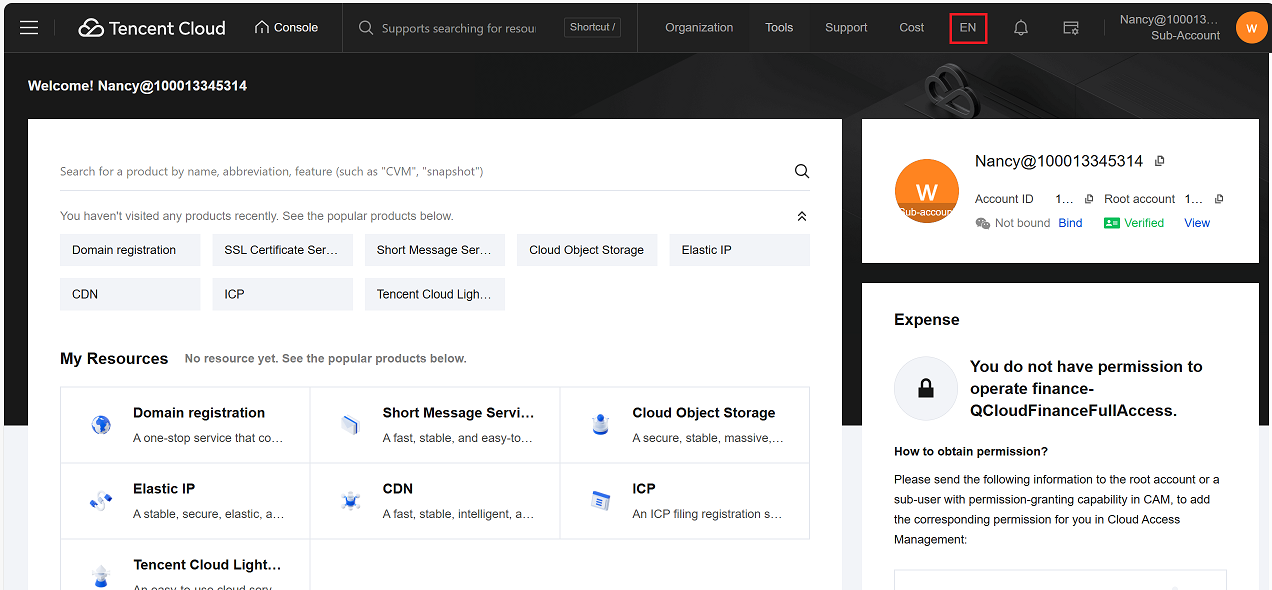Collapse the popular products section
Viewport: 1272px width, 590px height.
click(802, 216)
